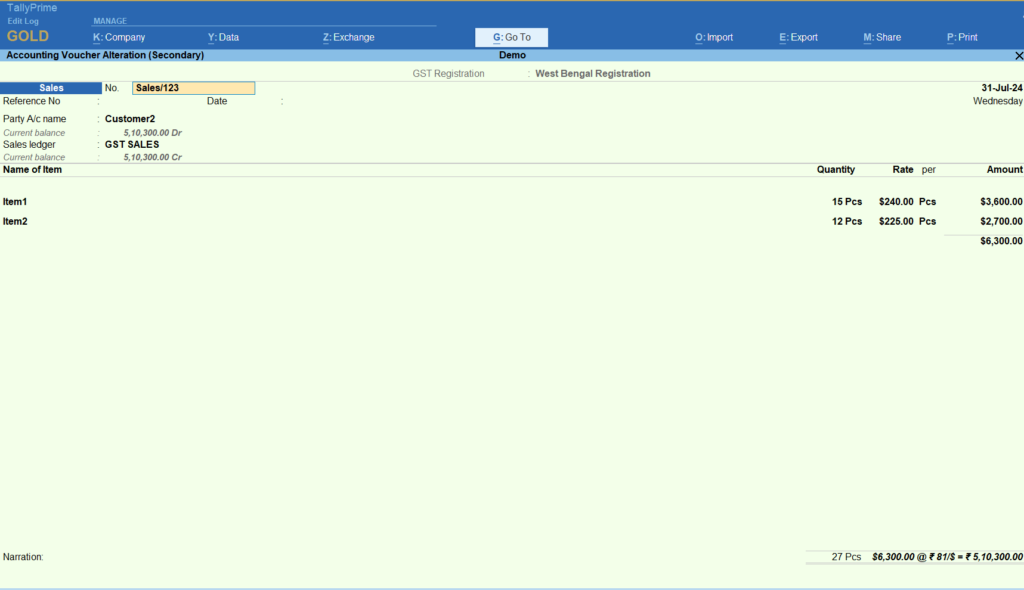Open the Y: Data menu
Screen dimensions: 1024x590
pos(221,36)
